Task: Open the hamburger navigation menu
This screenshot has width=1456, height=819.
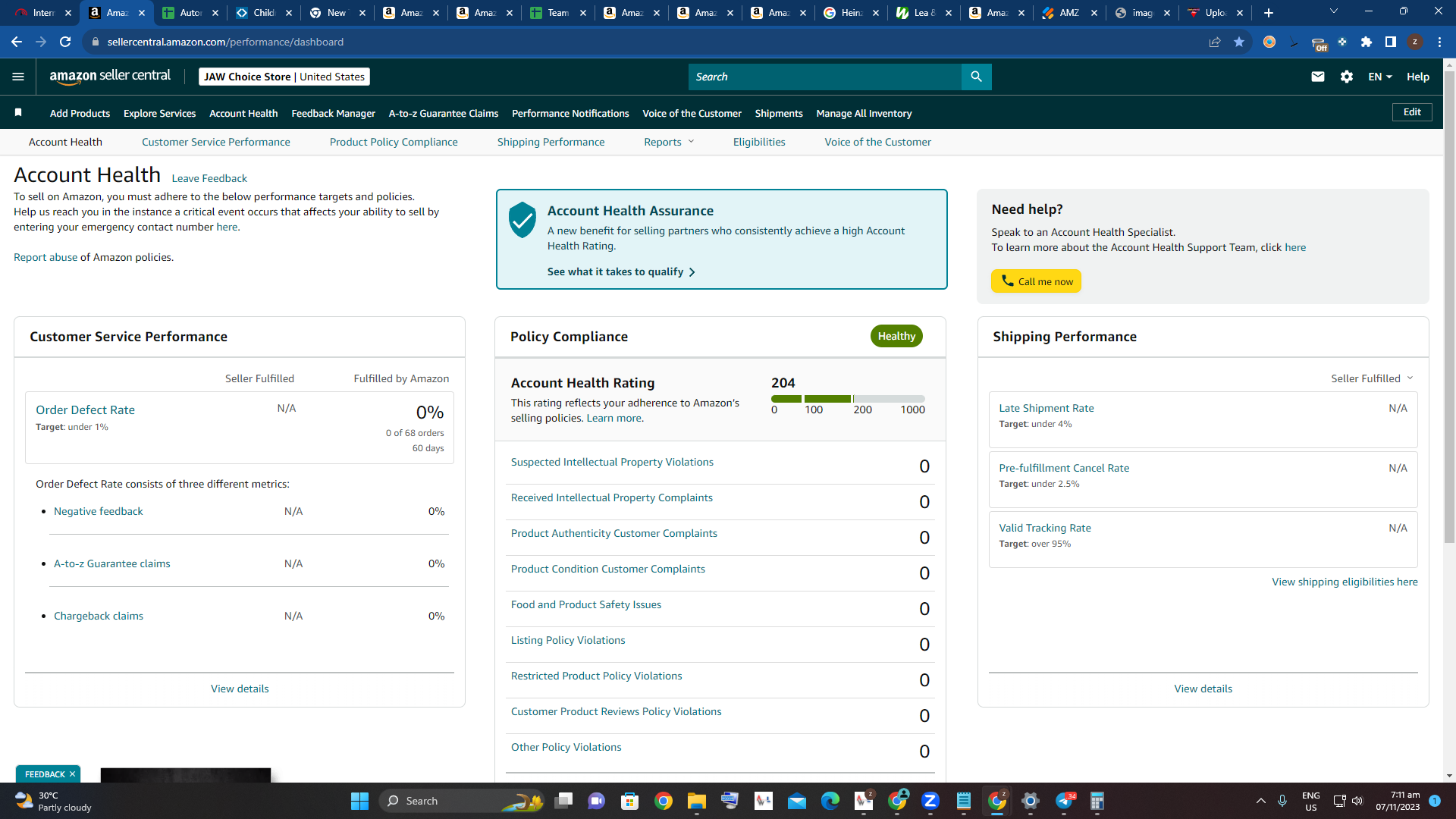Action: 18,77
